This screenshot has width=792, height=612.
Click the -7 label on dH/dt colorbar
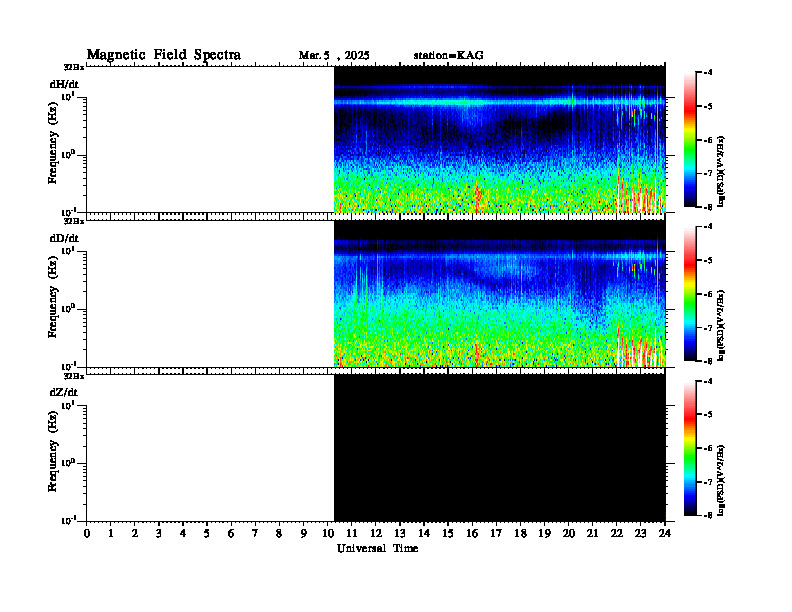pyautogui.click(x=707, y=173)
